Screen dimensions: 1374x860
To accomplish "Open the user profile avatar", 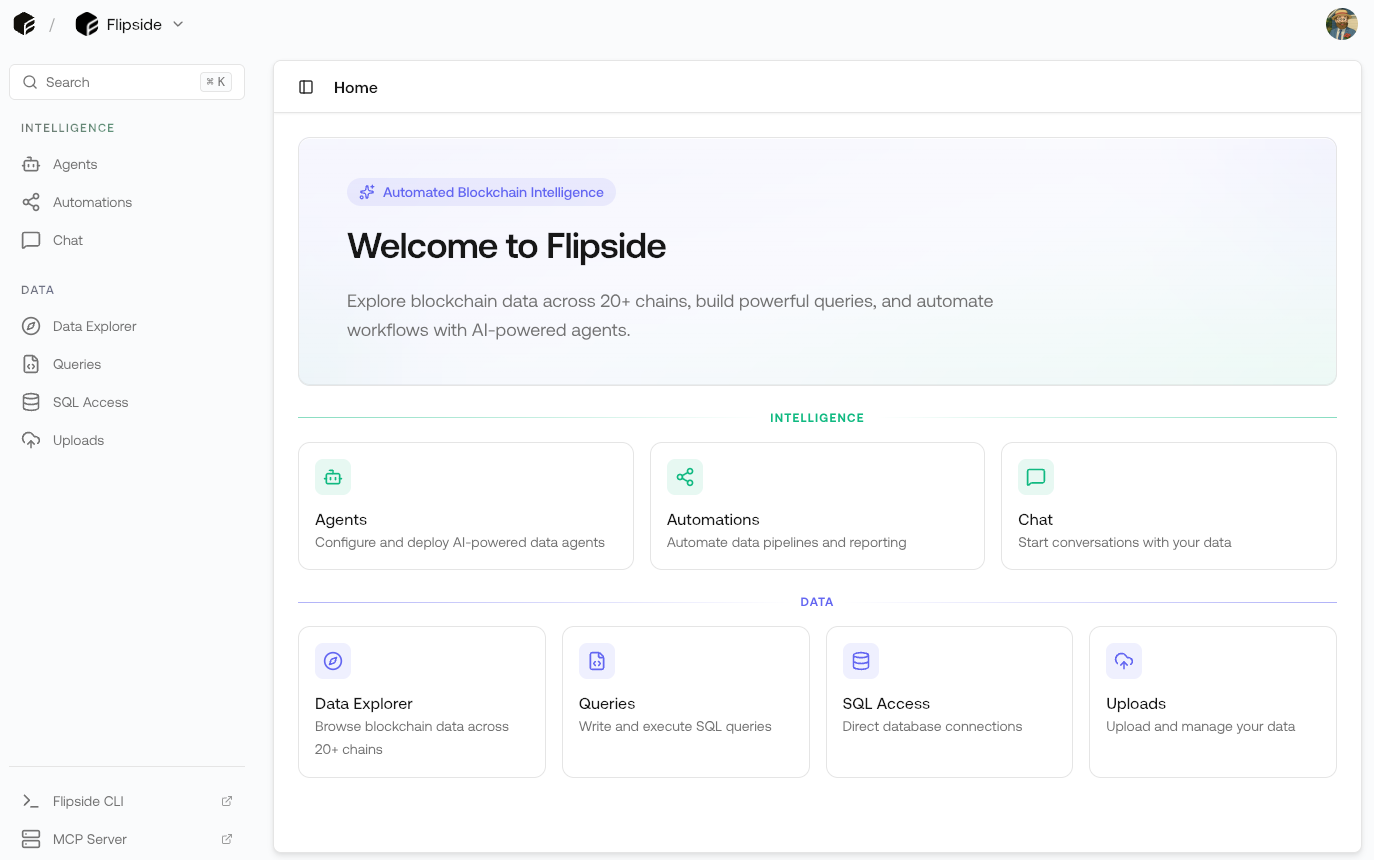I will [x=1341, y=24].
